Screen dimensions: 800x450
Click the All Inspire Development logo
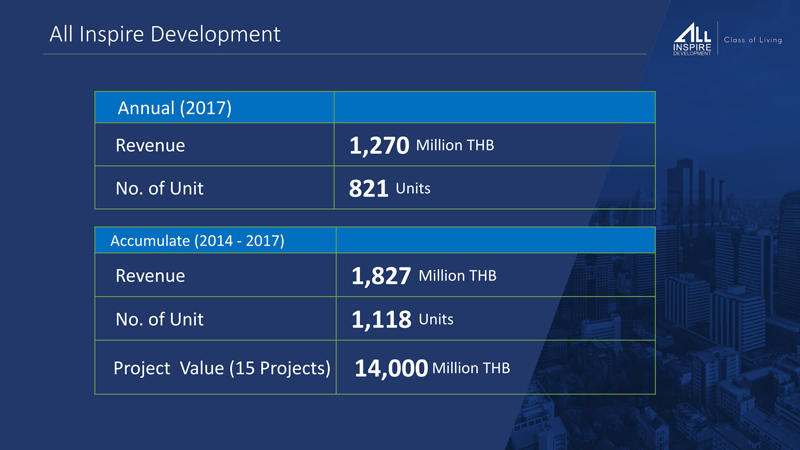(692, 40)
